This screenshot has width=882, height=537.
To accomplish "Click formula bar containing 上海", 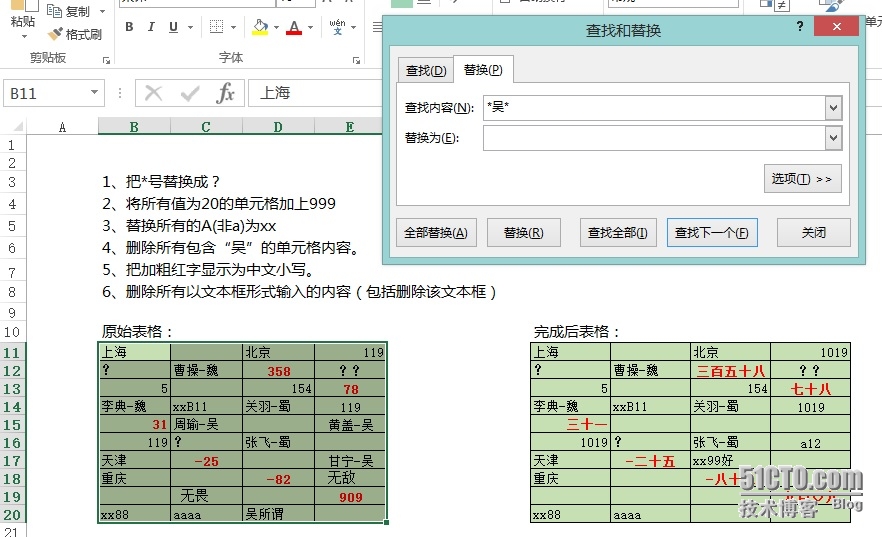I will click(315, 93).
